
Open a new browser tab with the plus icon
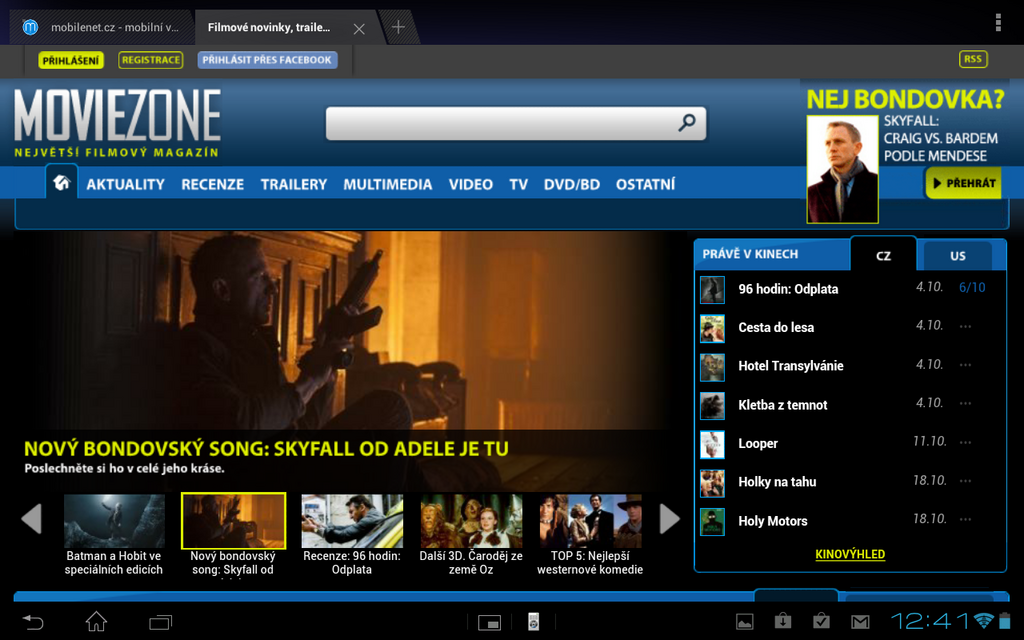point(399,28)
